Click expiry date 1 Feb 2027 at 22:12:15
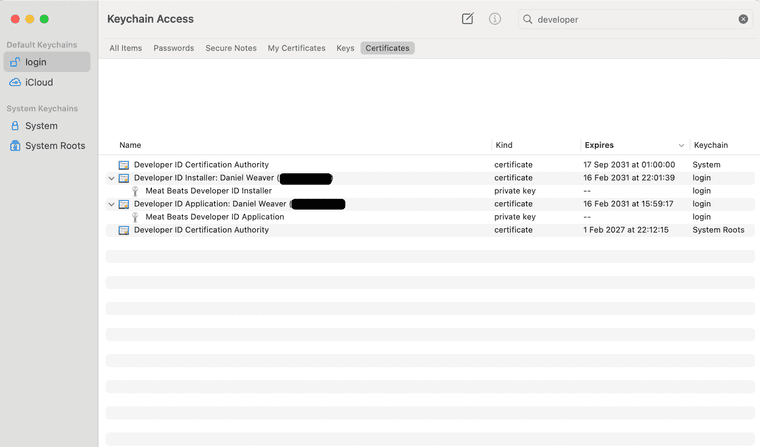Image resolution: width=760 pixels, height=447 pixels. (626, 230)
